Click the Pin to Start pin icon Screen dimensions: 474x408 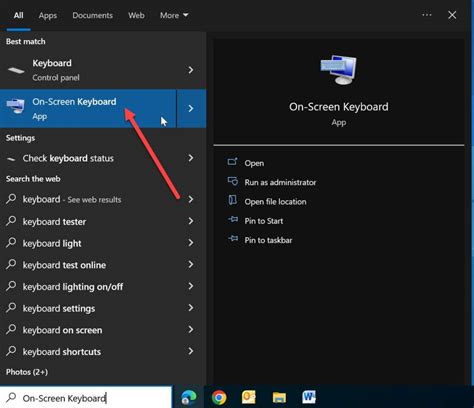233,219
